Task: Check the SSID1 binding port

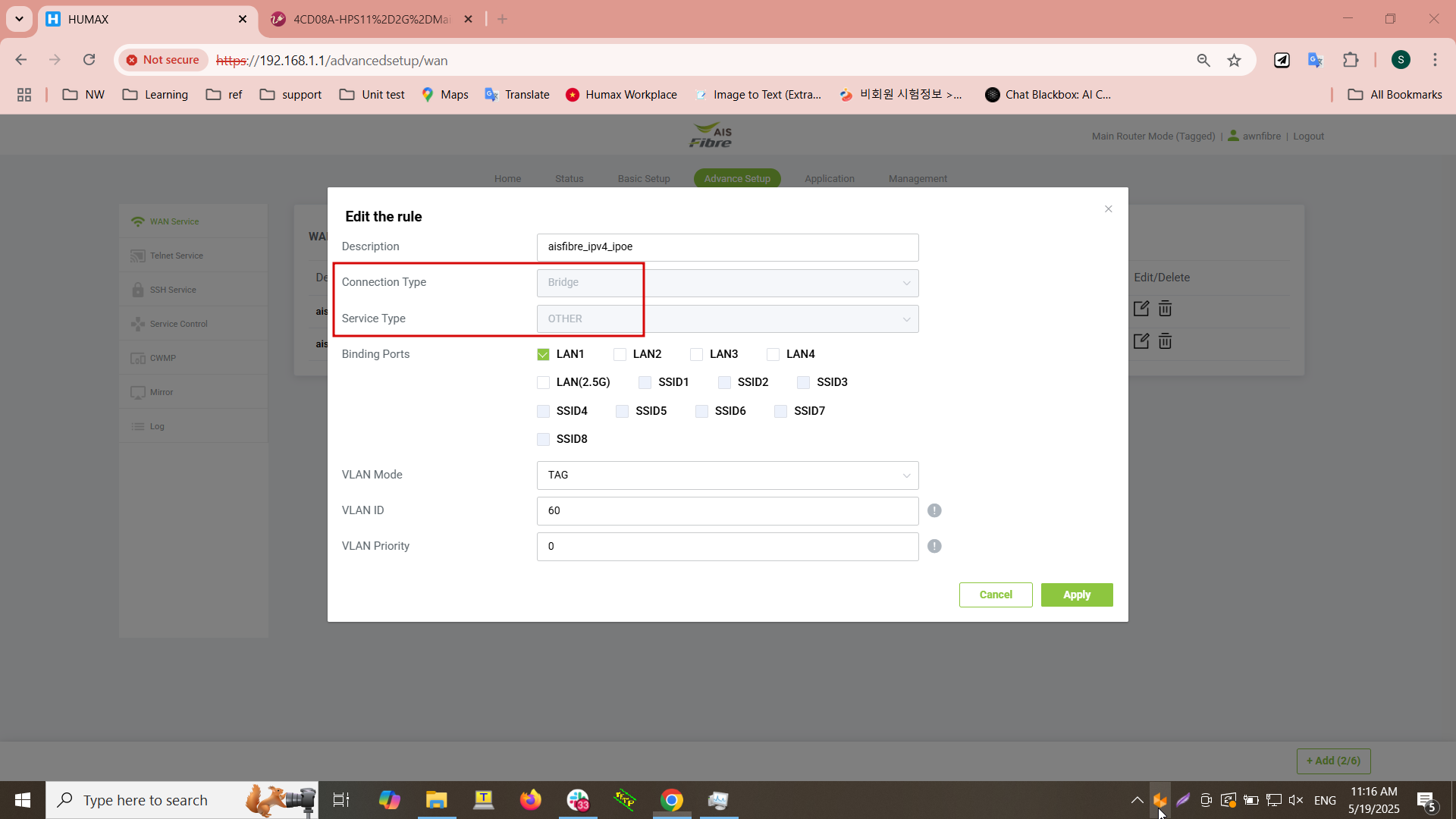Action: coord(645,382)
